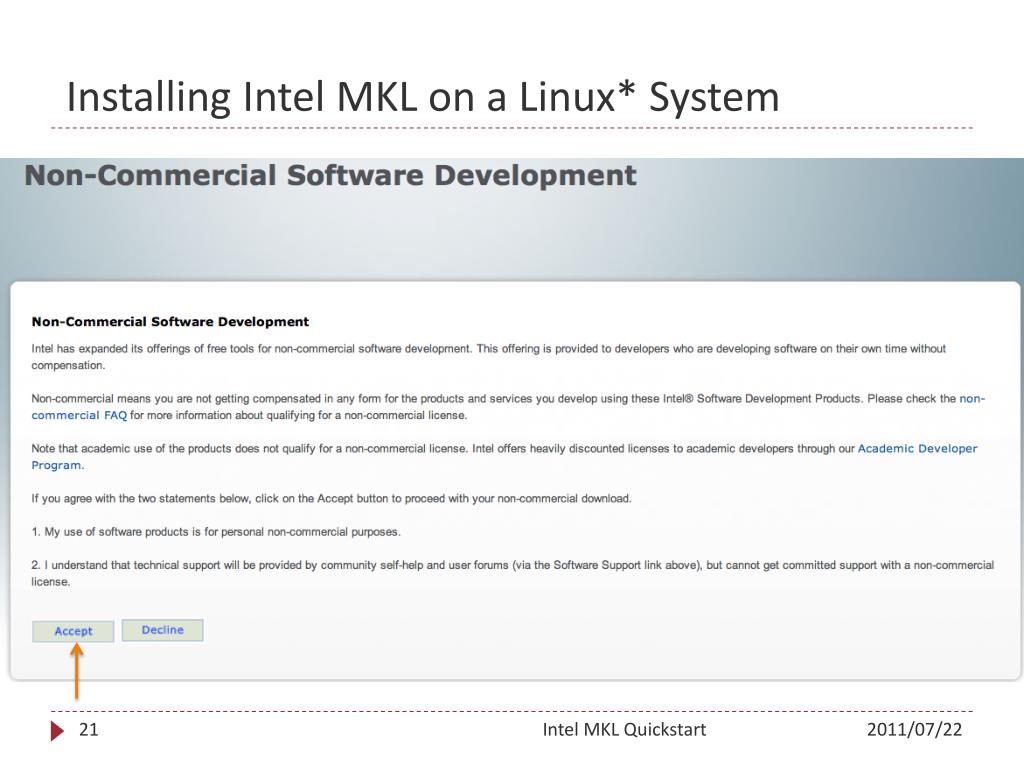Click the paragraph starting 'Intel has expanded'

488,357
